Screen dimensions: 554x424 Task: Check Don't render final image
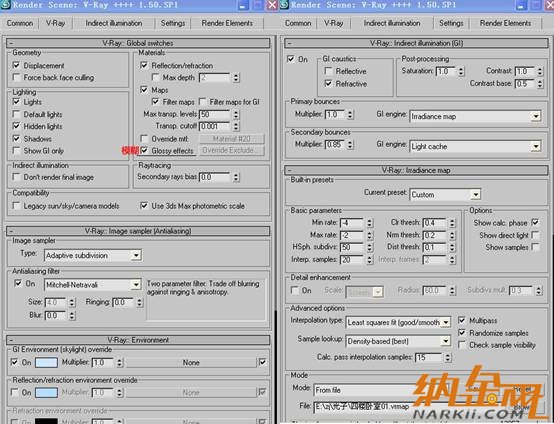16,177
